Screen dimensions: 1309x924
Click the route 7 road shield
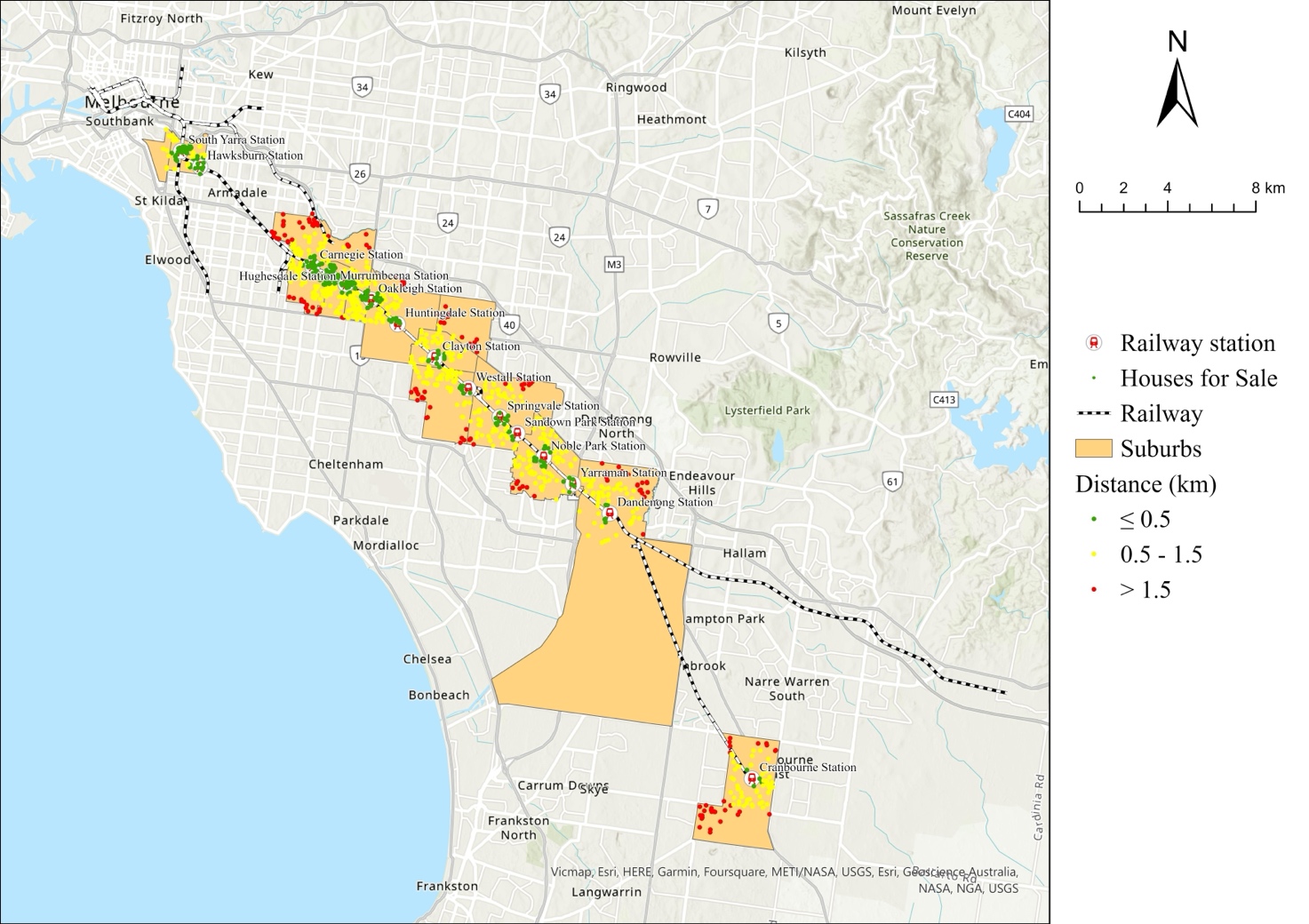coord(707,210)
